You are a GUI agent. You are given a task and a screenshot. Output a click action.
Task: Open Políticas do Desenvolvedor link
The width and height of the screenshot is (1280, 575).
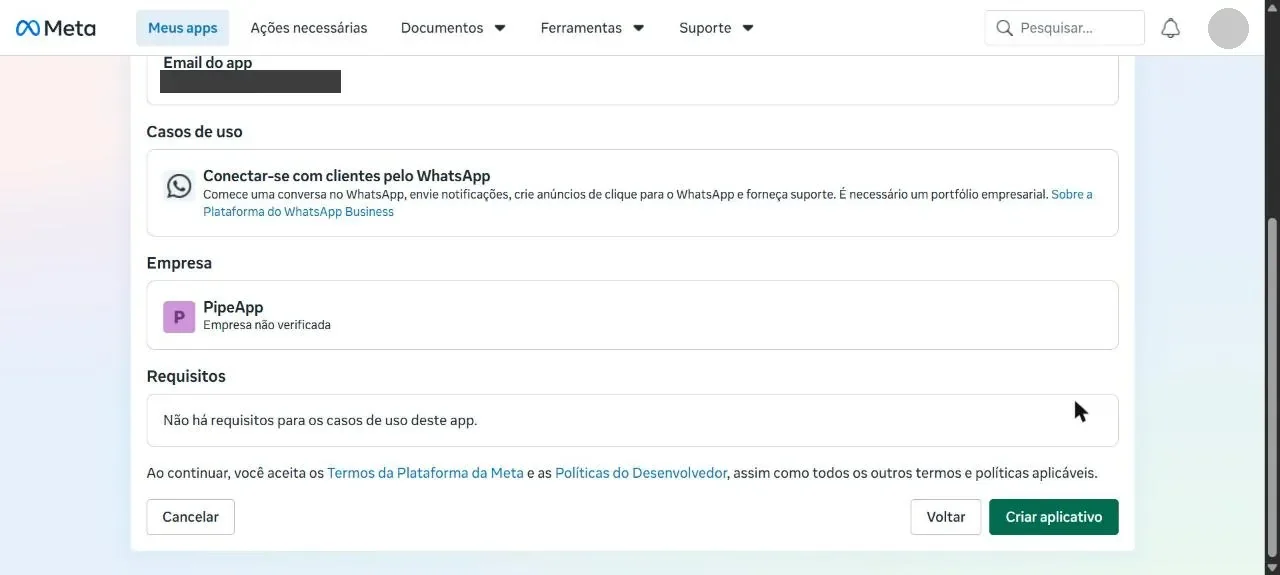pyautogui.click(x=641, y=473)
